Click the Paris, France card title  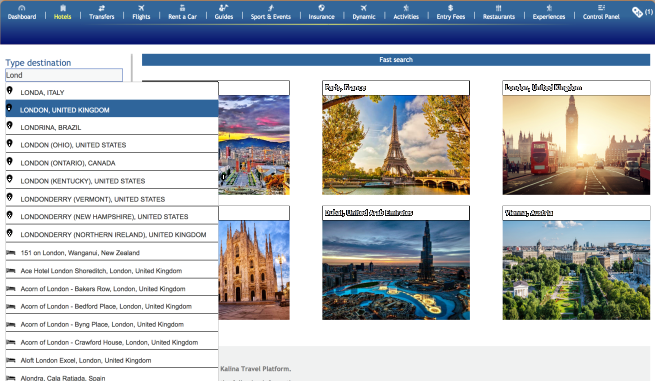tap(345, 87)
